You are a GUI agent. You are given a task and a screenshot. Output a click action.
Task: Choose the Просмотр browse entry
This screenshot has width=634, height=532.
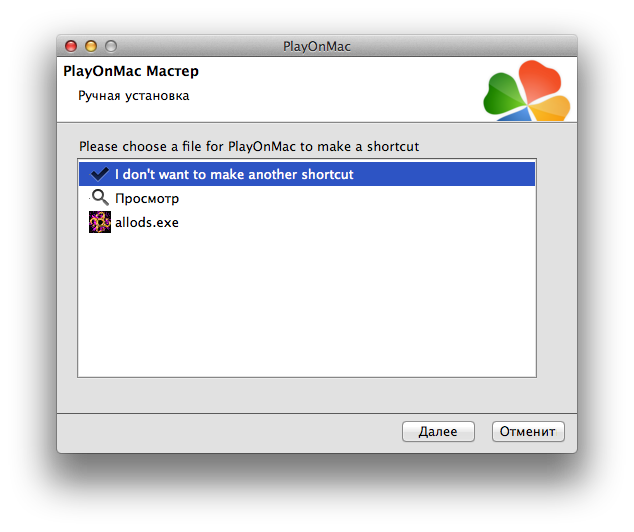tap(147, 198)
